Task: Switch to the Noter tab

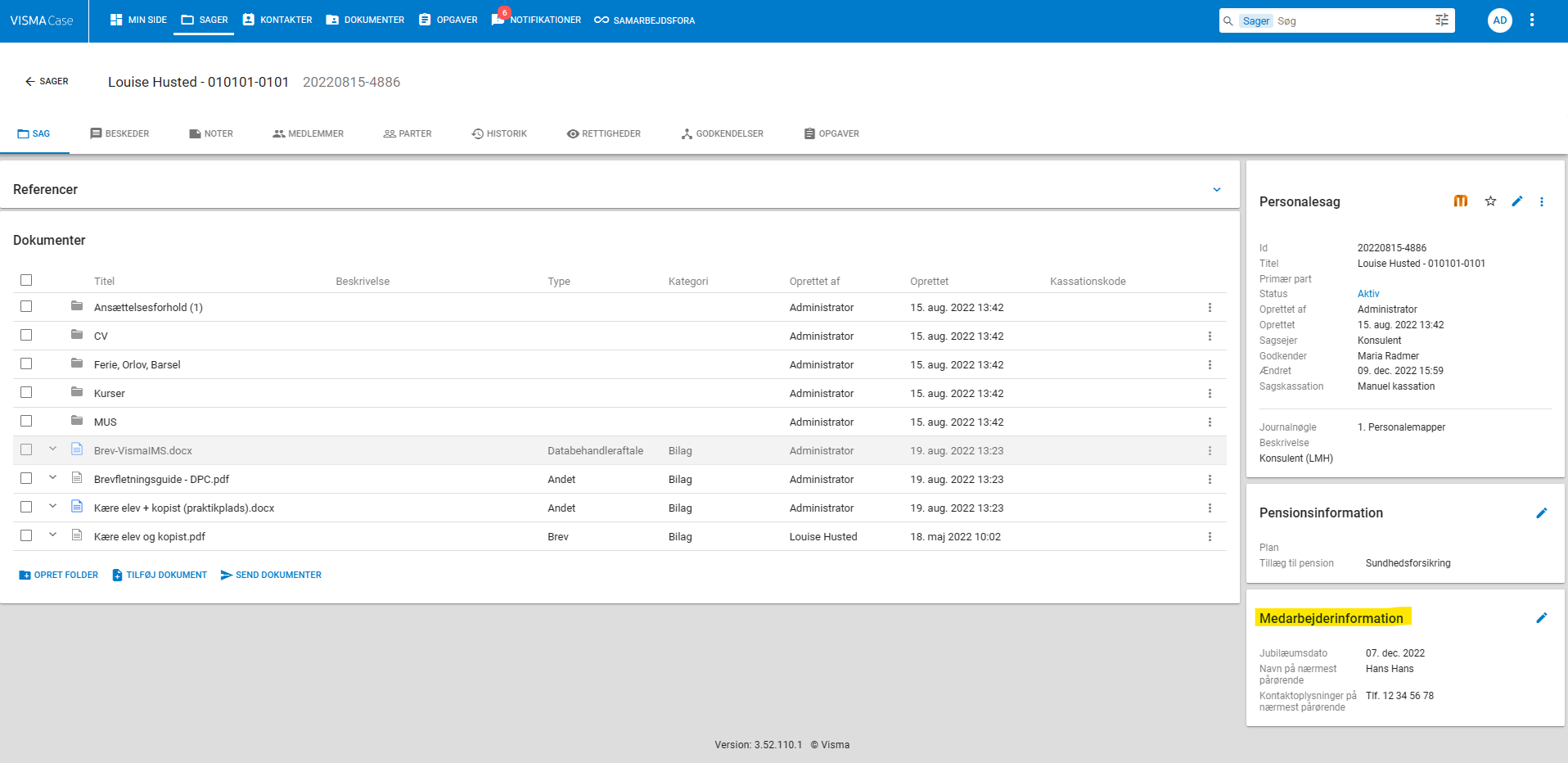Action: pos(211,133)
